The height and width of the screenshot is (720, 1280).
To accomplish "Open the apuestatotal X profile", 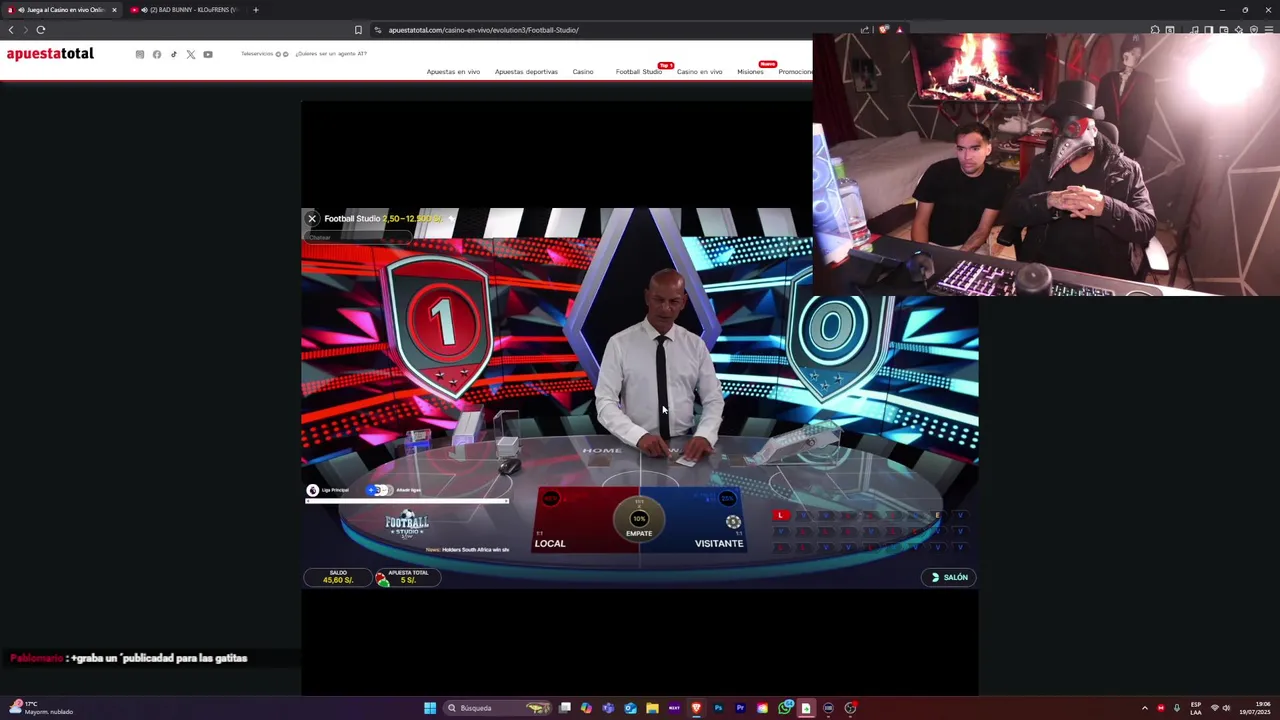I will pyautogui.click(x=191, y=54).
